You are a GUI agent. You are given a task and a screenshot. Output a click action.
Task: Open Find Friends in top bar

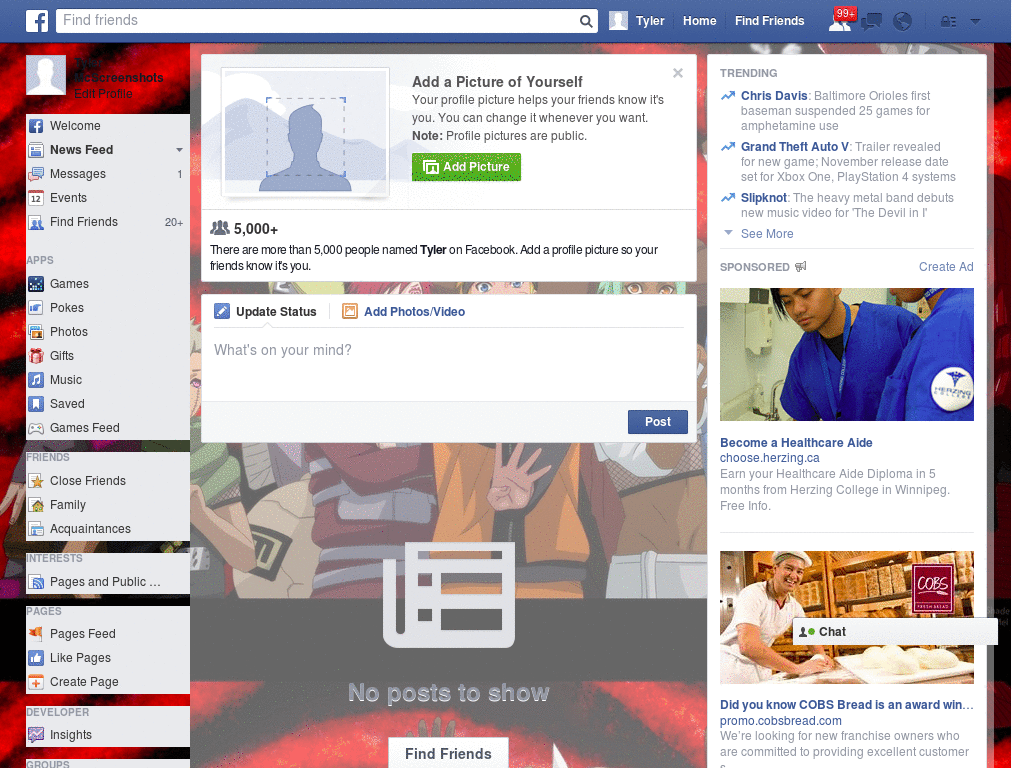[x=769, y=21]
